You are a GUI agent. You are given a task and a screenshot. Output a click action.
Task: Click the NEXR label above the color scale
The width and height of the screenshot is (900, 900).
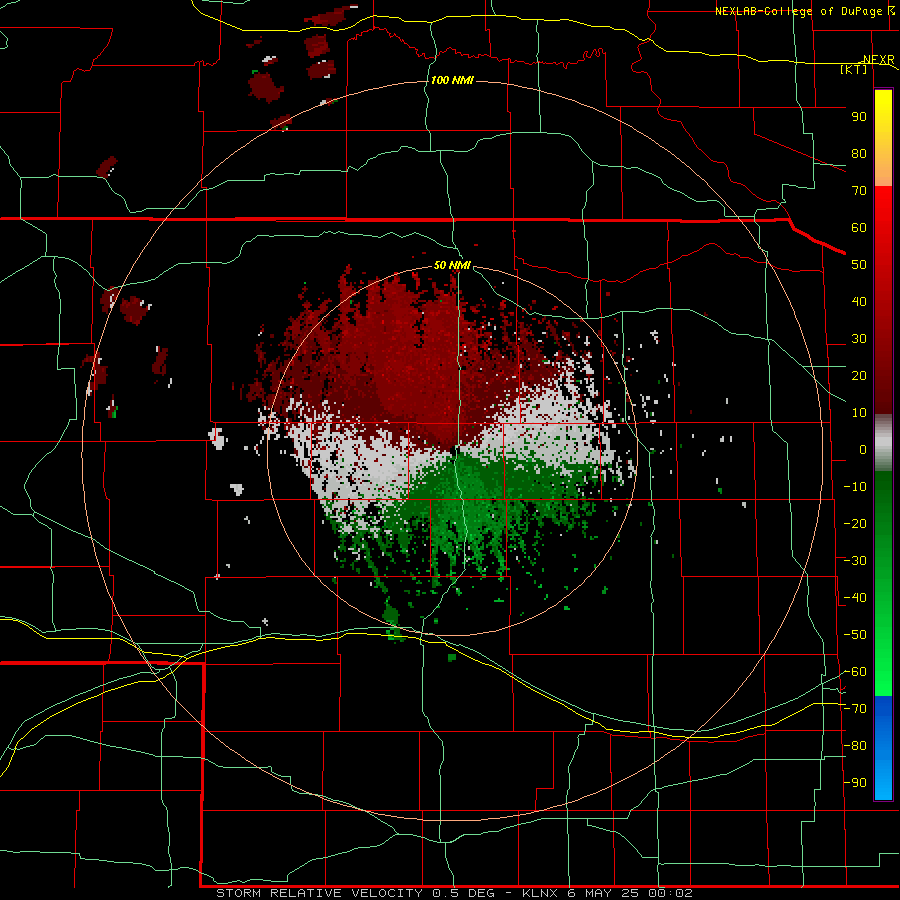tap(879, 60)
